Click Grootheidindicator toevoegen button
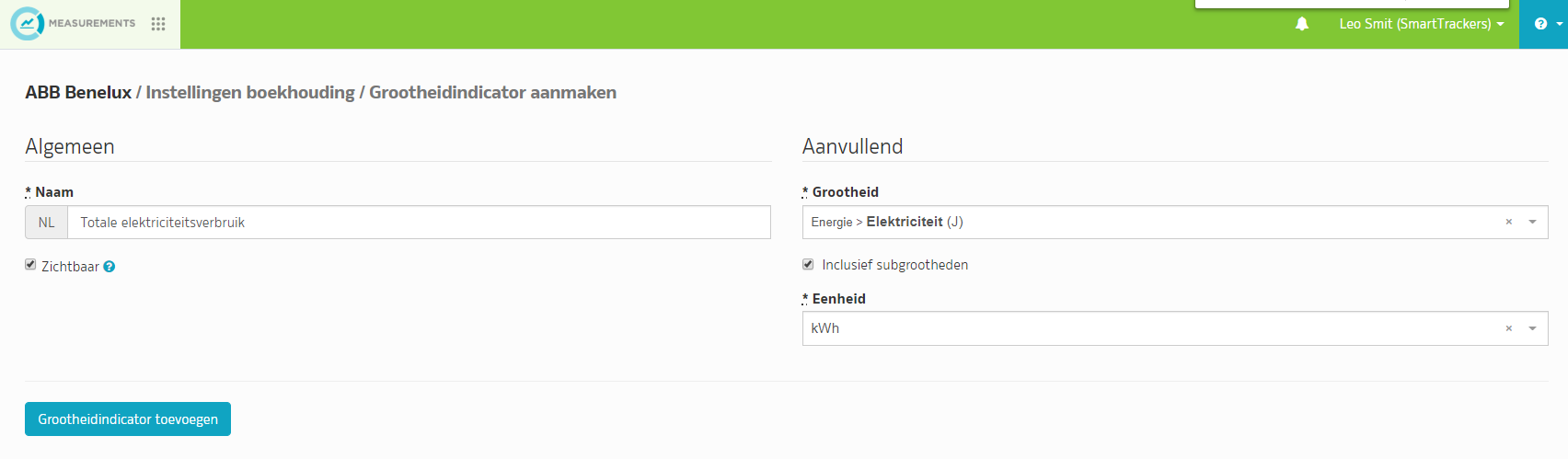The height and width of the screenshot is (459, 1568). pos(128,419)
